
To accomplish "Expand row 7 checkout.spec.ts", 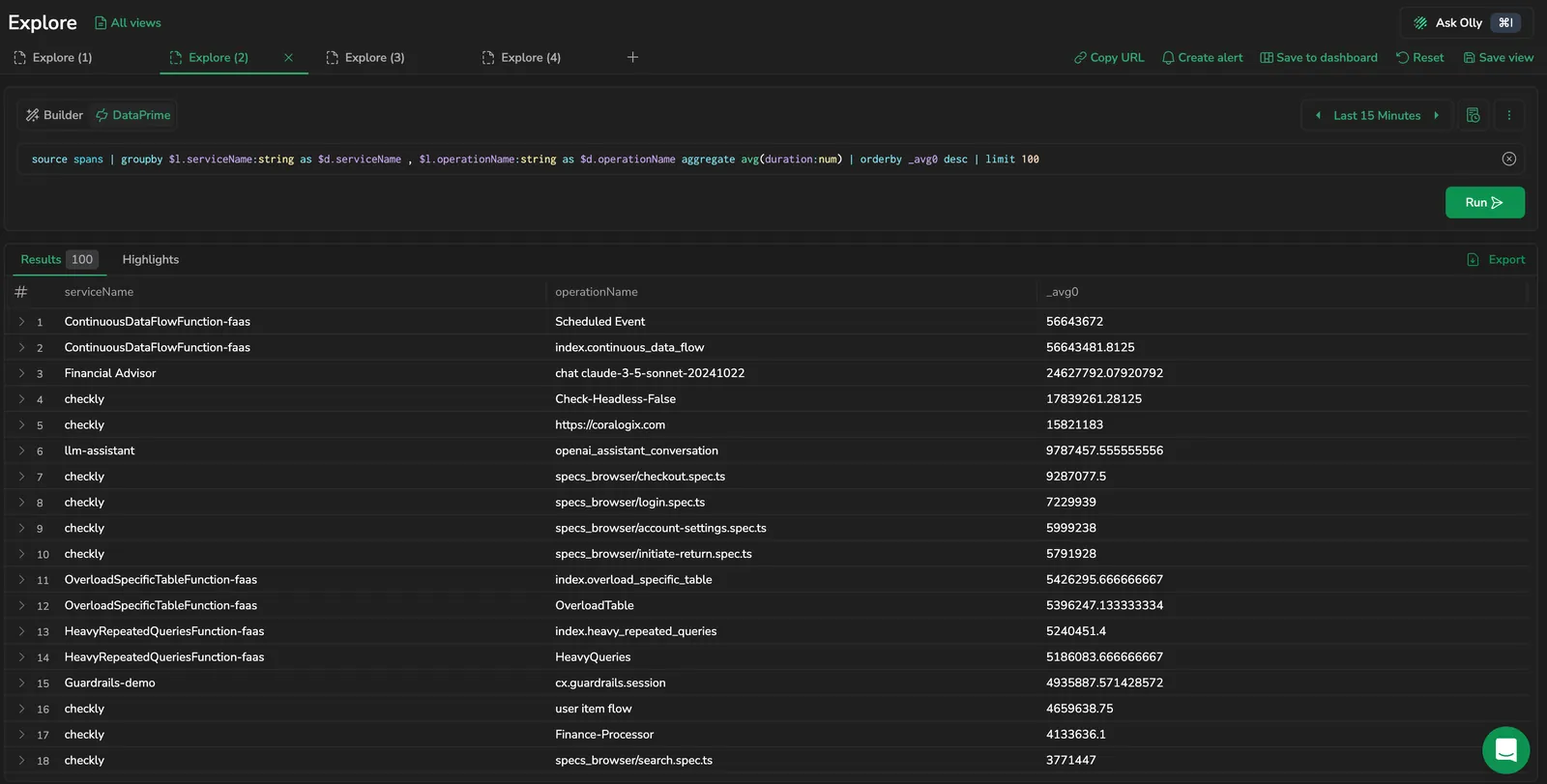I will pos(21,477).
